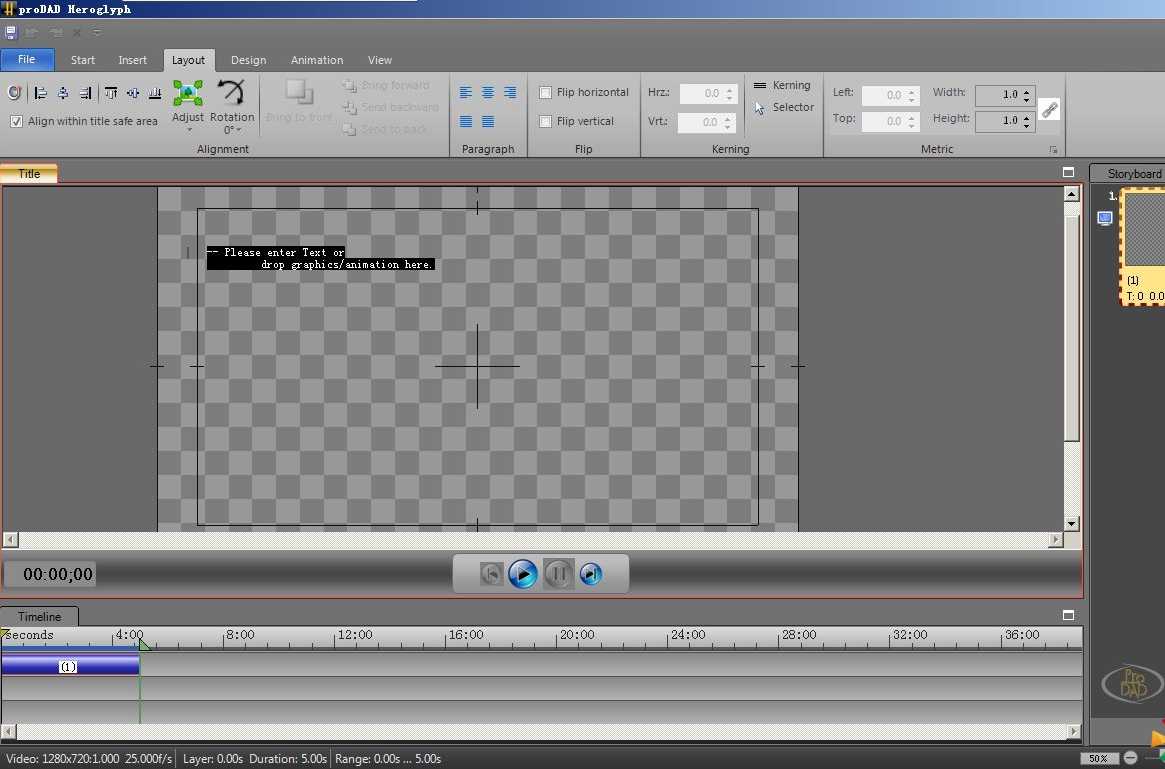Image resolution: width=1165 pixels, height=769 pixels.
Task: Select the placeholder text box on canvas
Action: 320,259
